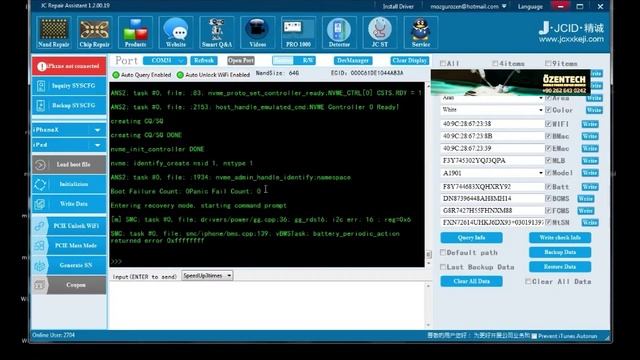Click the Refresh port button
This screenshot has width=640, height=360.
(x=204, y=60)
